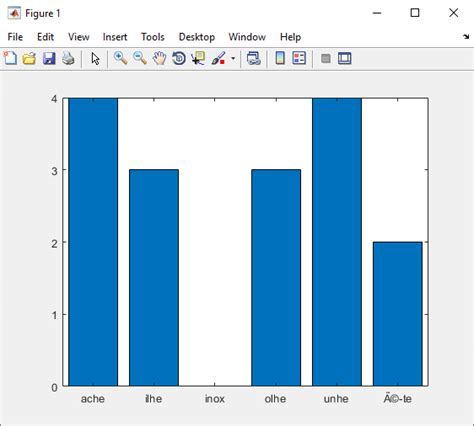Select the bar above 'unhe'
Viewport: 474px width, 426px height.
click(x=337, y=242)
